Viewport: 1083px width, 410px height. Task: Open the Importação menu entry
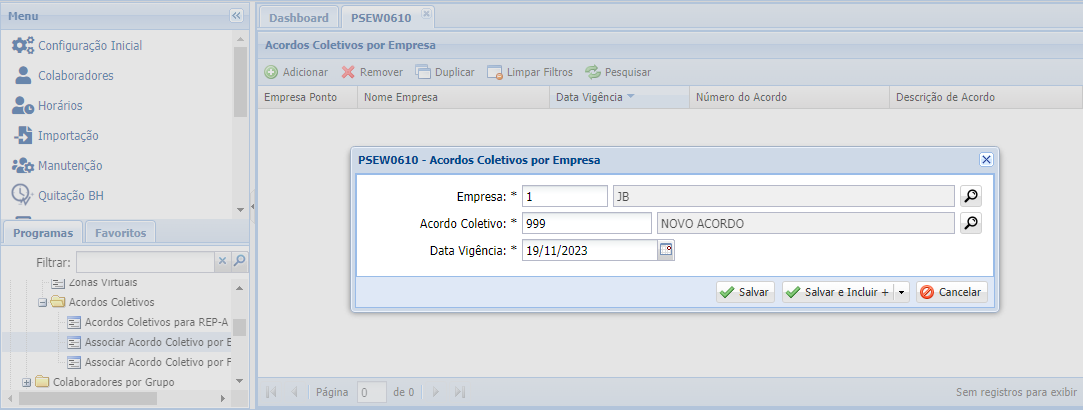pyautogui.click(x=68, y=135)
